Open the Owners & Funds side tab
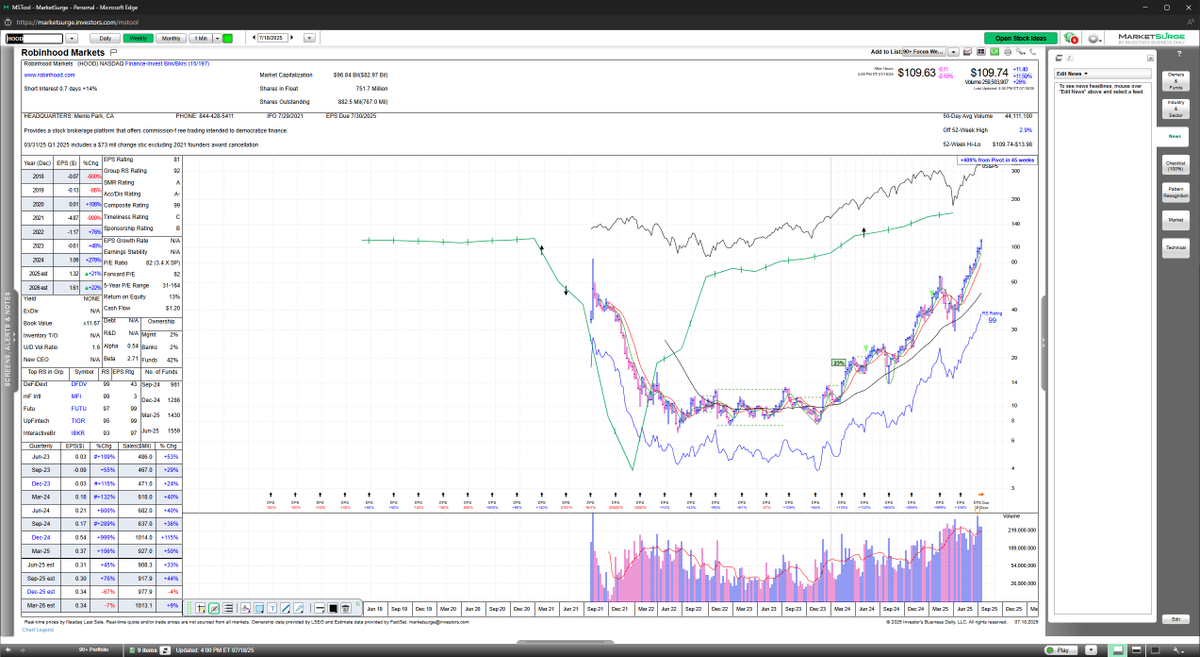 click(1176, 79)
